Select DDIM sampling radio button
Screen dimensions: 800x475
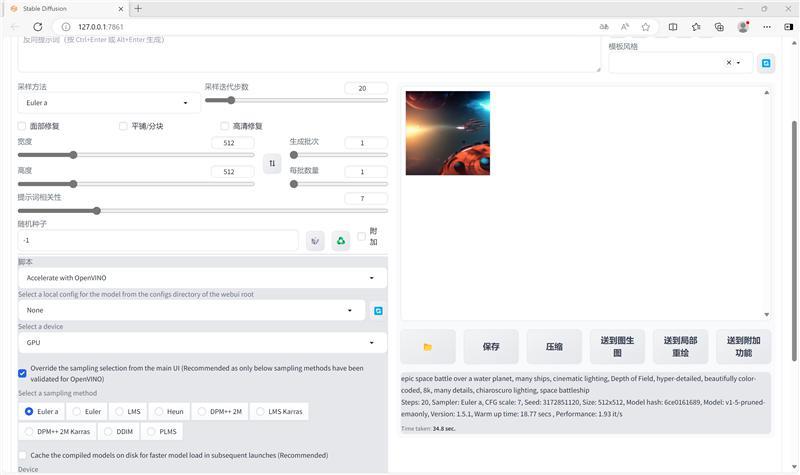108,432
